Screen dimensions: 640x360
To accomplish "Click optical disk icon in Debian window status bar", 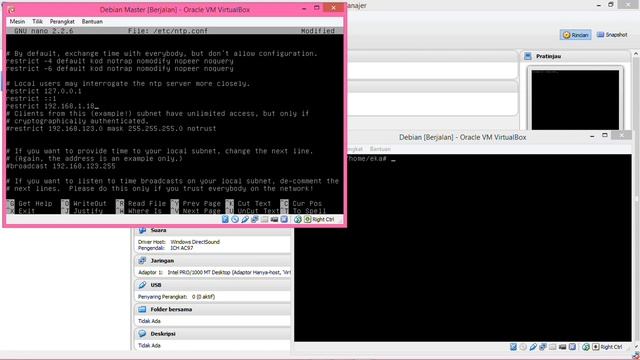I will pos(523,347).
